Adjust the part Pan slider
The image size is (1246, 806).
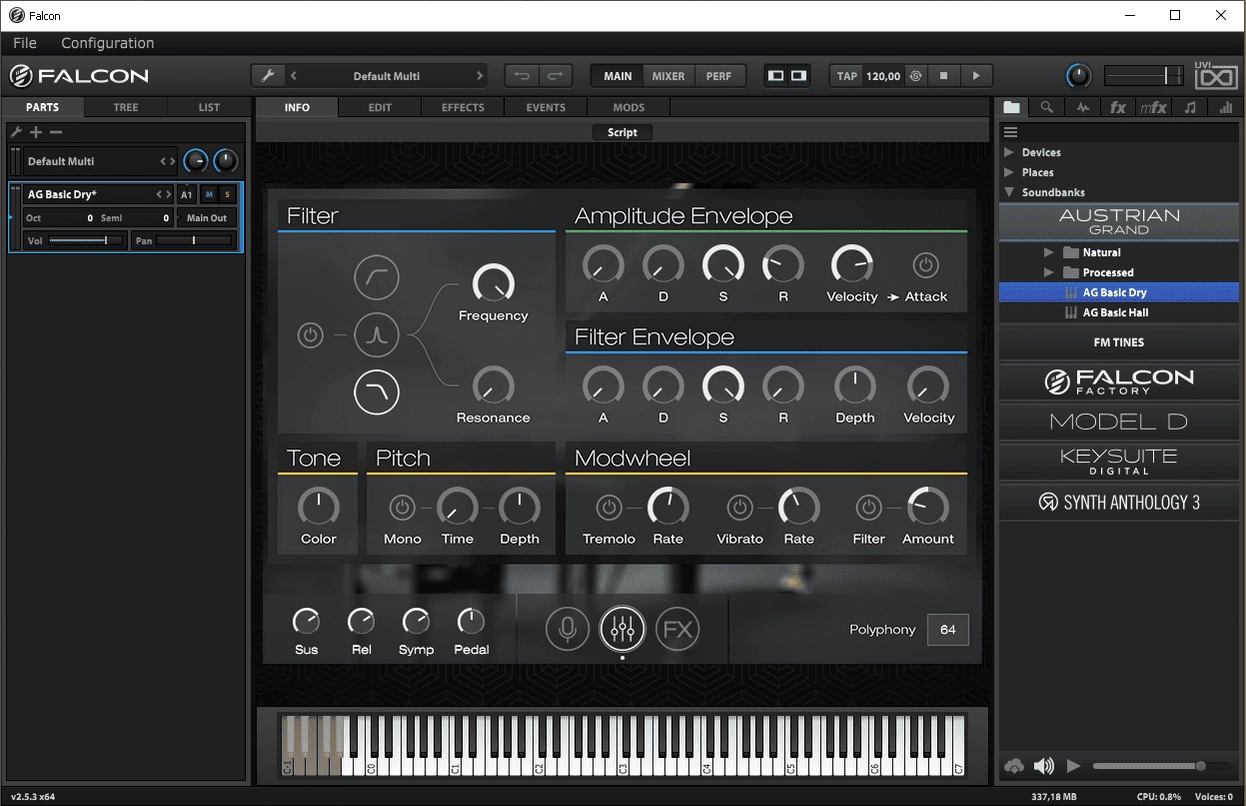click(x=195, y=241)
